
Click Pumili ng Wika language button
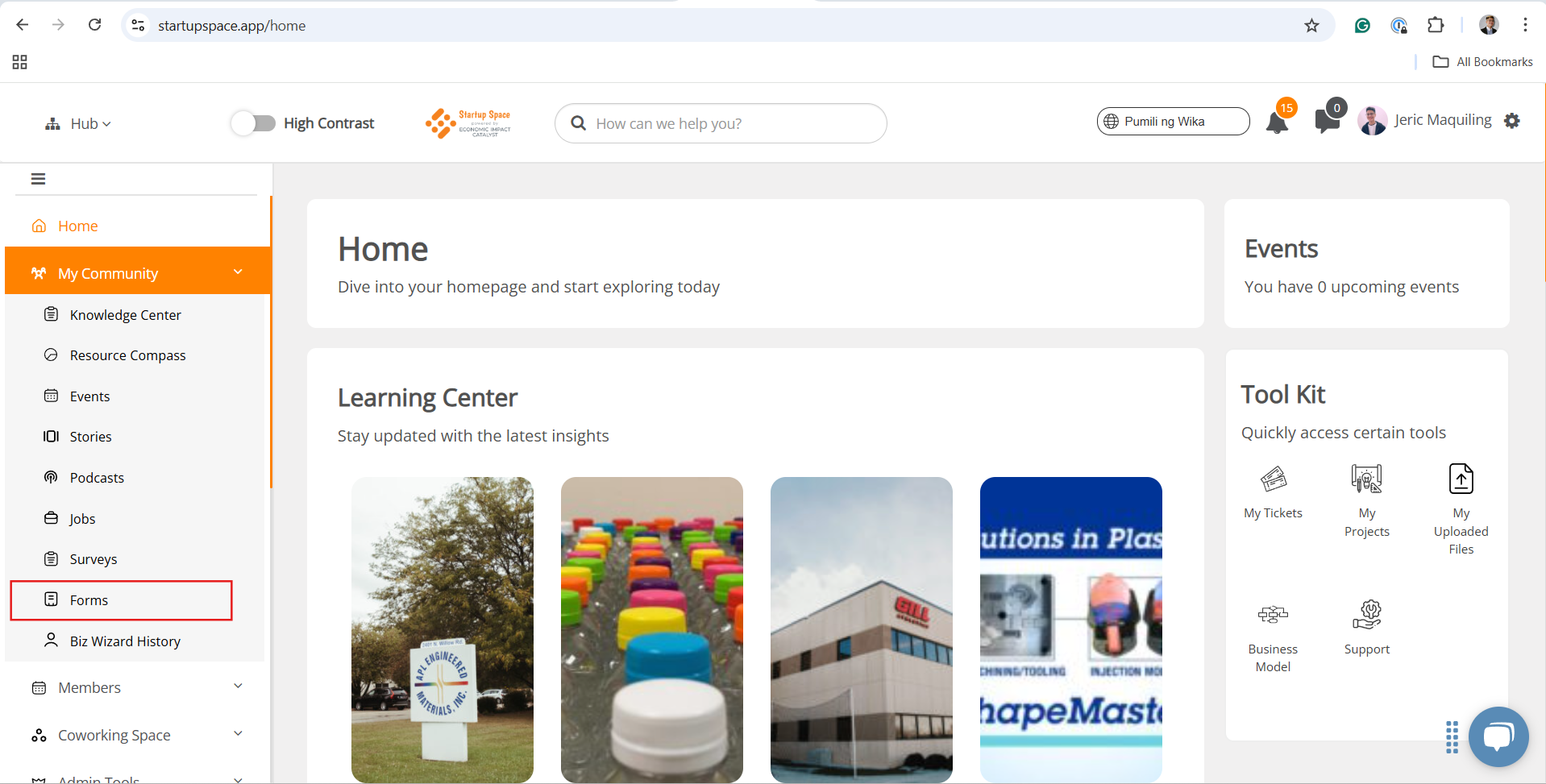pyautogui.click(x=1173, y=122)
